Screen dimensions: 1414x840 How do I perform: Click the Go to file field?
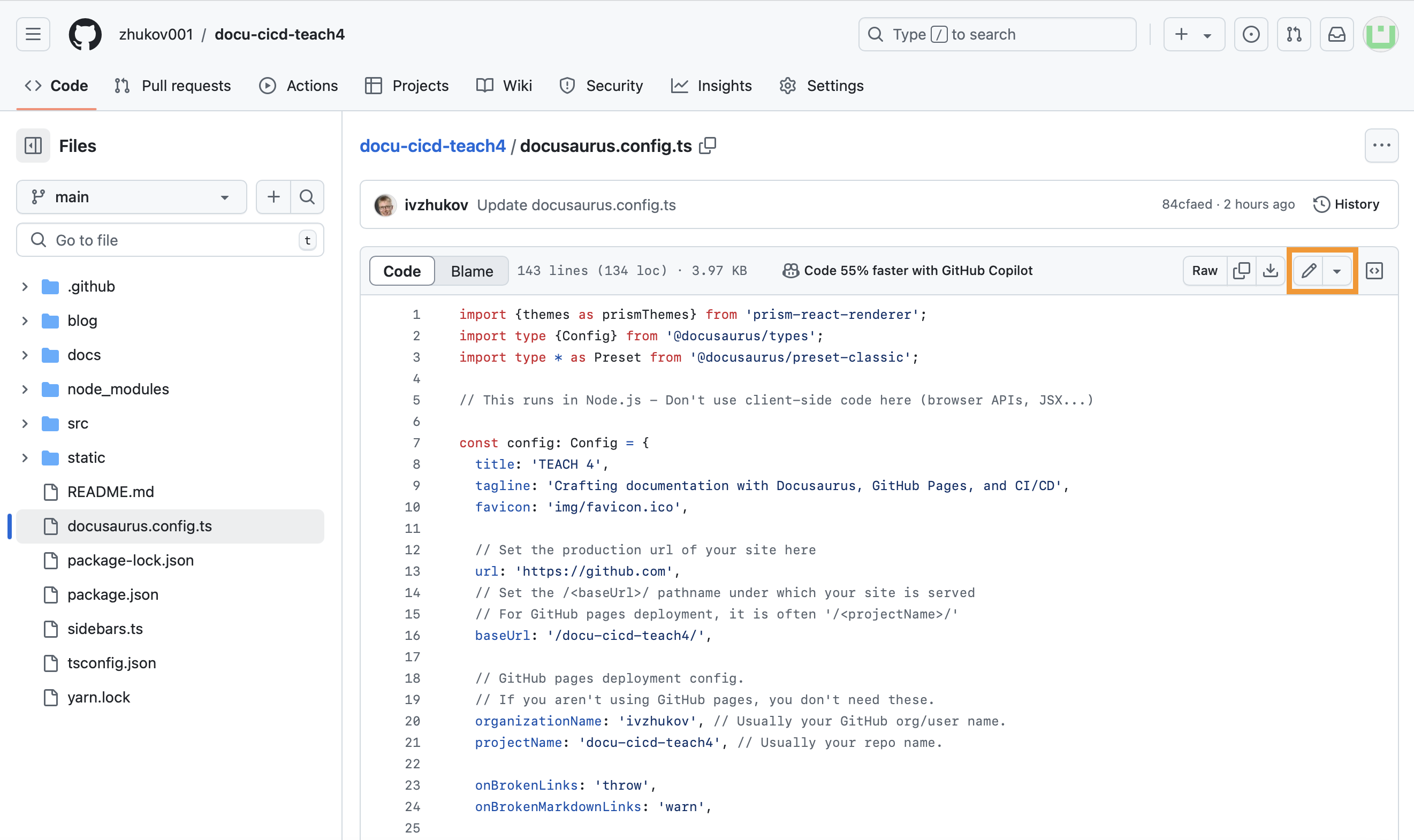[x=170, y=240]
